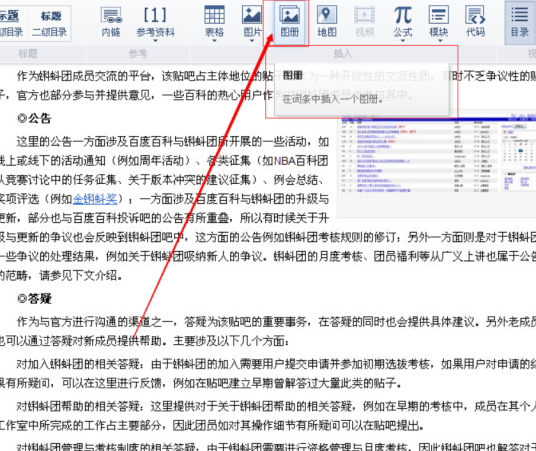
Task: Expand the 公式 dropdown arrow
Action: 403,41
